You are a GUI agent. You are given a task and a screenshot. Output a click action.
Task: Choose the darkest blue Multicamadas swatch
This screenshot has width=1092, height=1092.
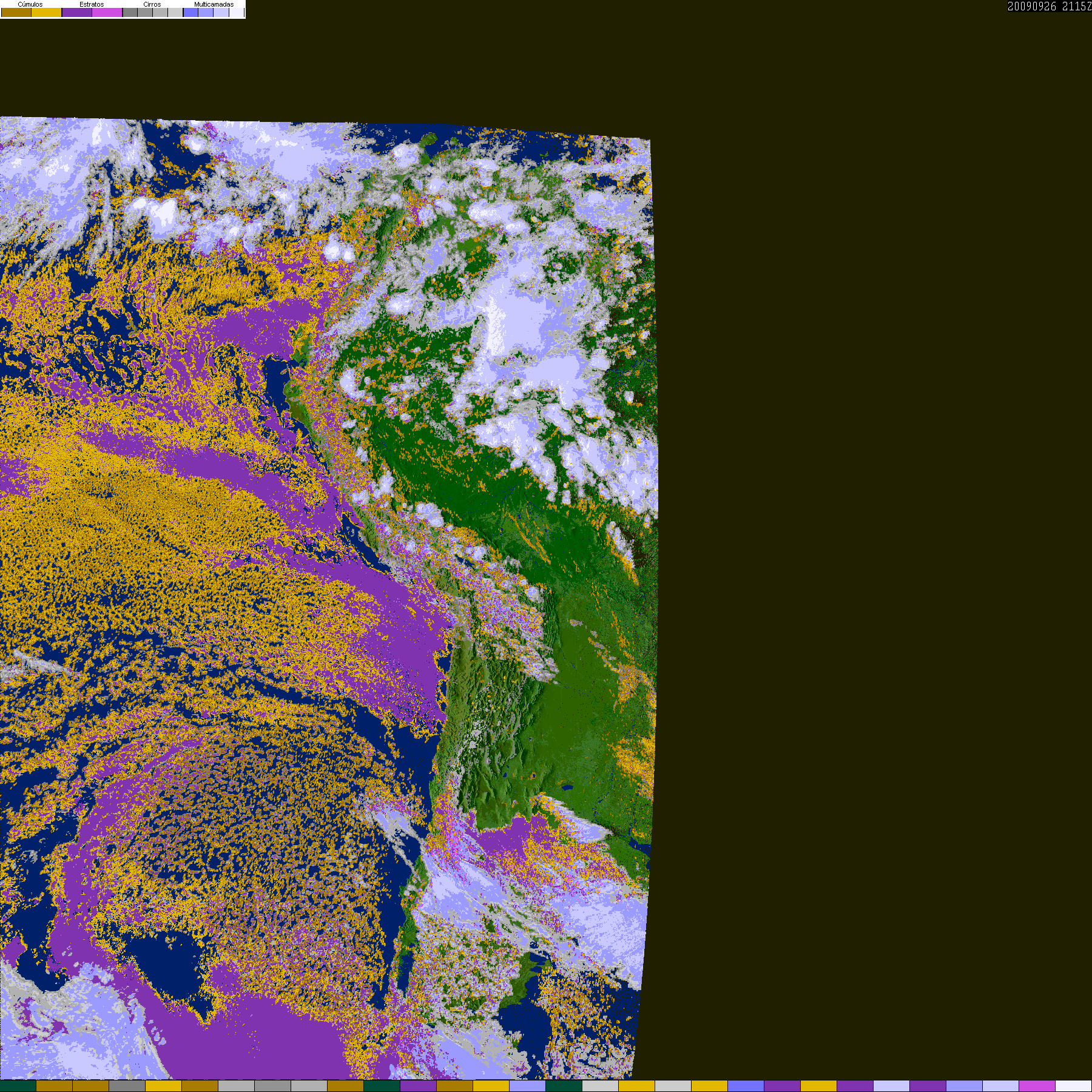(191, 12)
